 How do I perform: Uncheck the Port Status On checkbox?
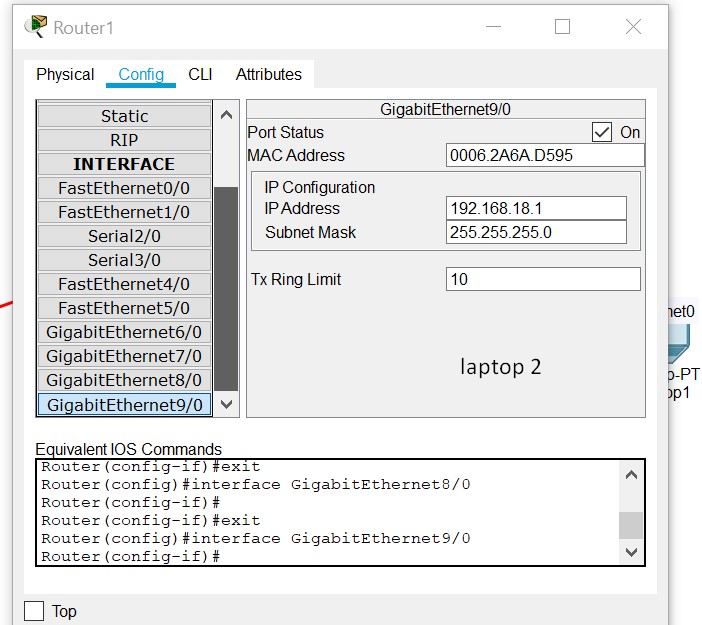601,132
